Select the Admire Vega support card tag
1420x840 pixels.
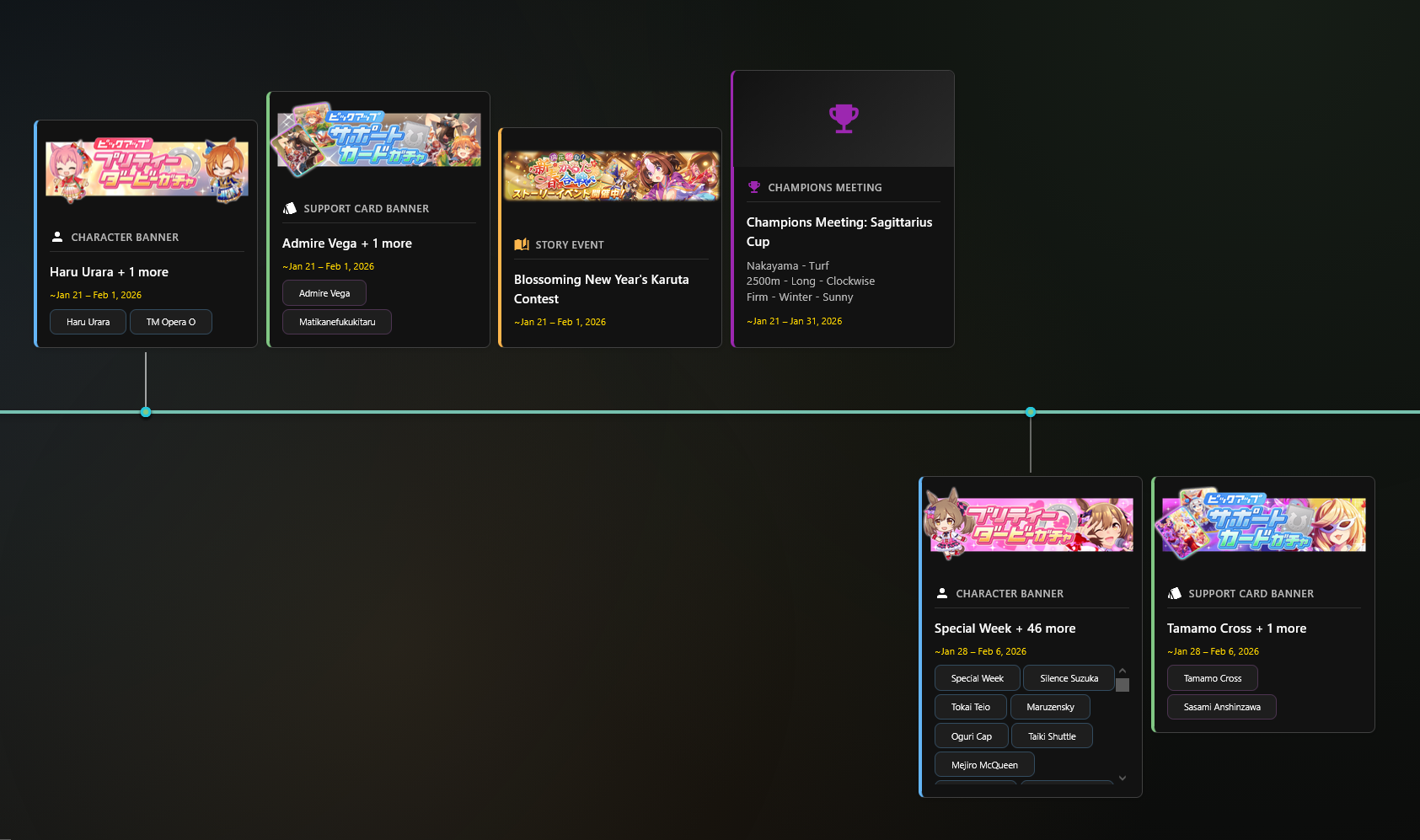point(324,293)
